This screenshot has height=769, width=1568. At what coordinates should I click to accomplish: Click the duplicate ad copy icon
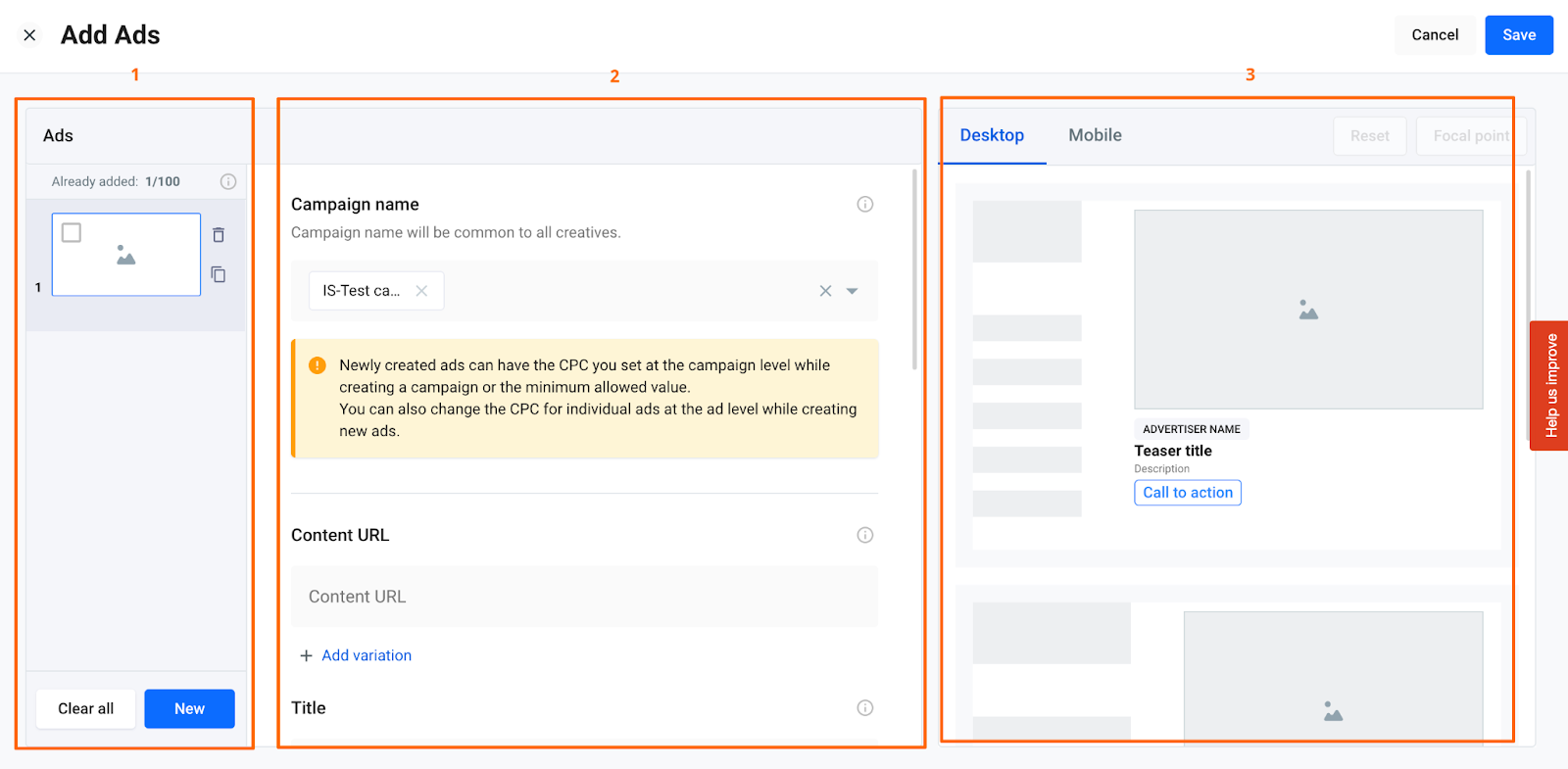pos(219,274)
